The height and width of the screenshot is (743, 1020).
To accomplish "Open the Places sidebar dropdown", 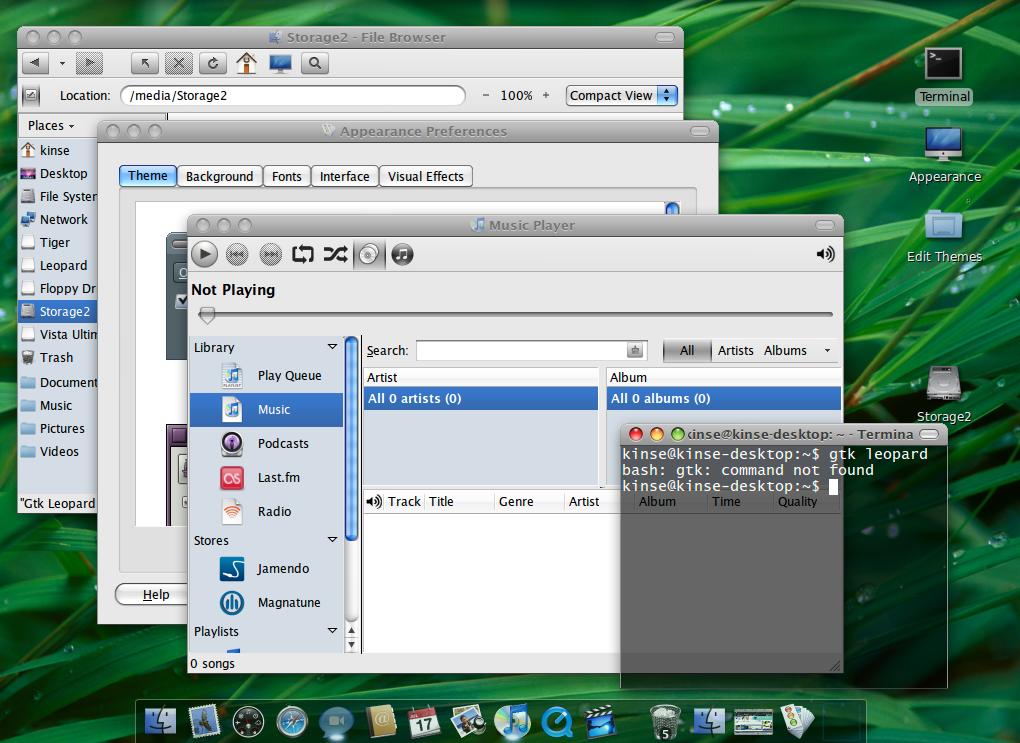I will point(51,126).
